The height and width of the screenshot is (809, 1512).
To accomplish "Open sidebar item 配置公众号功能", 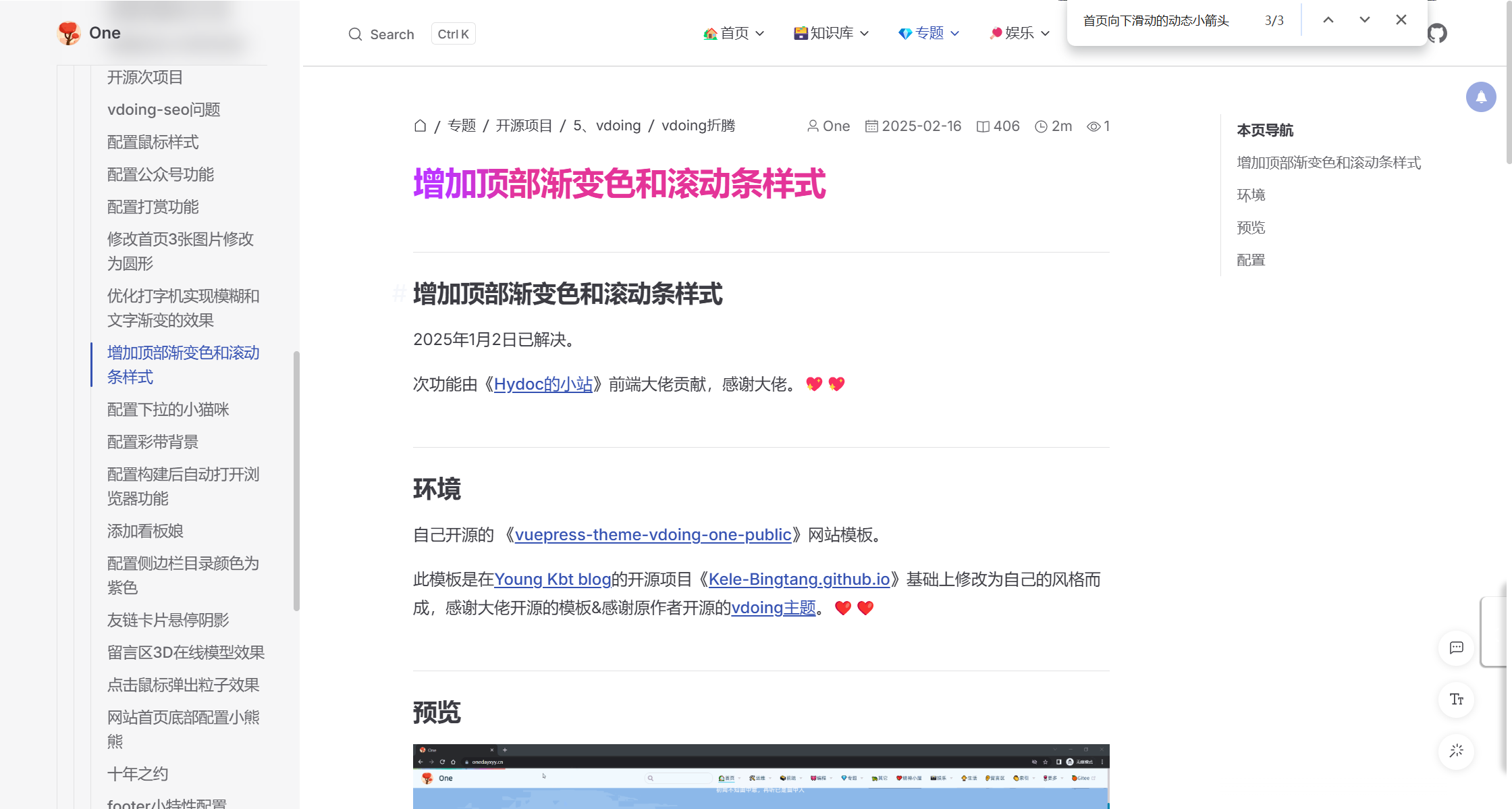I will 161,175.
